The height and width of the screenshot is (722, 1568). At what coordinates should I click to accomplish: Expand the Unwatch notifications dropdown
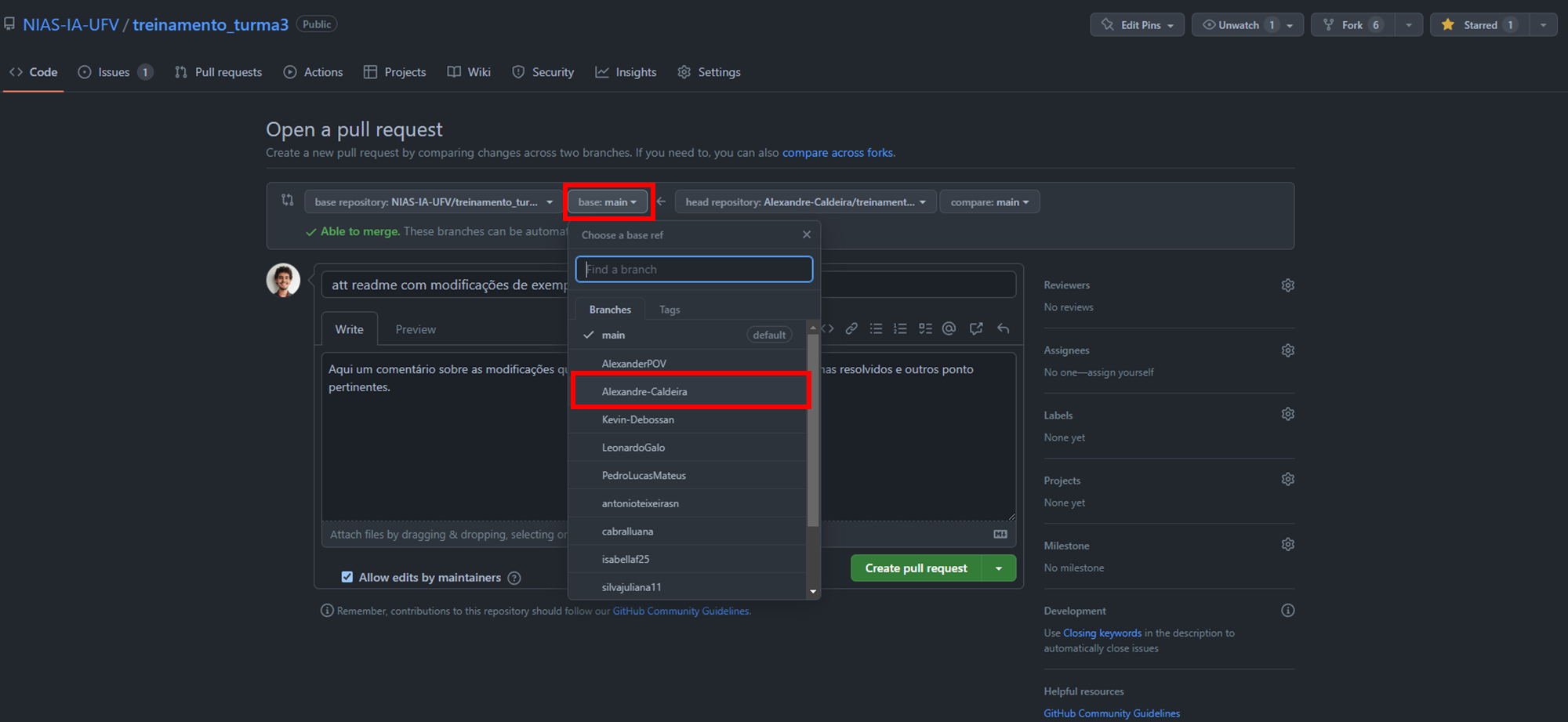[1290, 25]
